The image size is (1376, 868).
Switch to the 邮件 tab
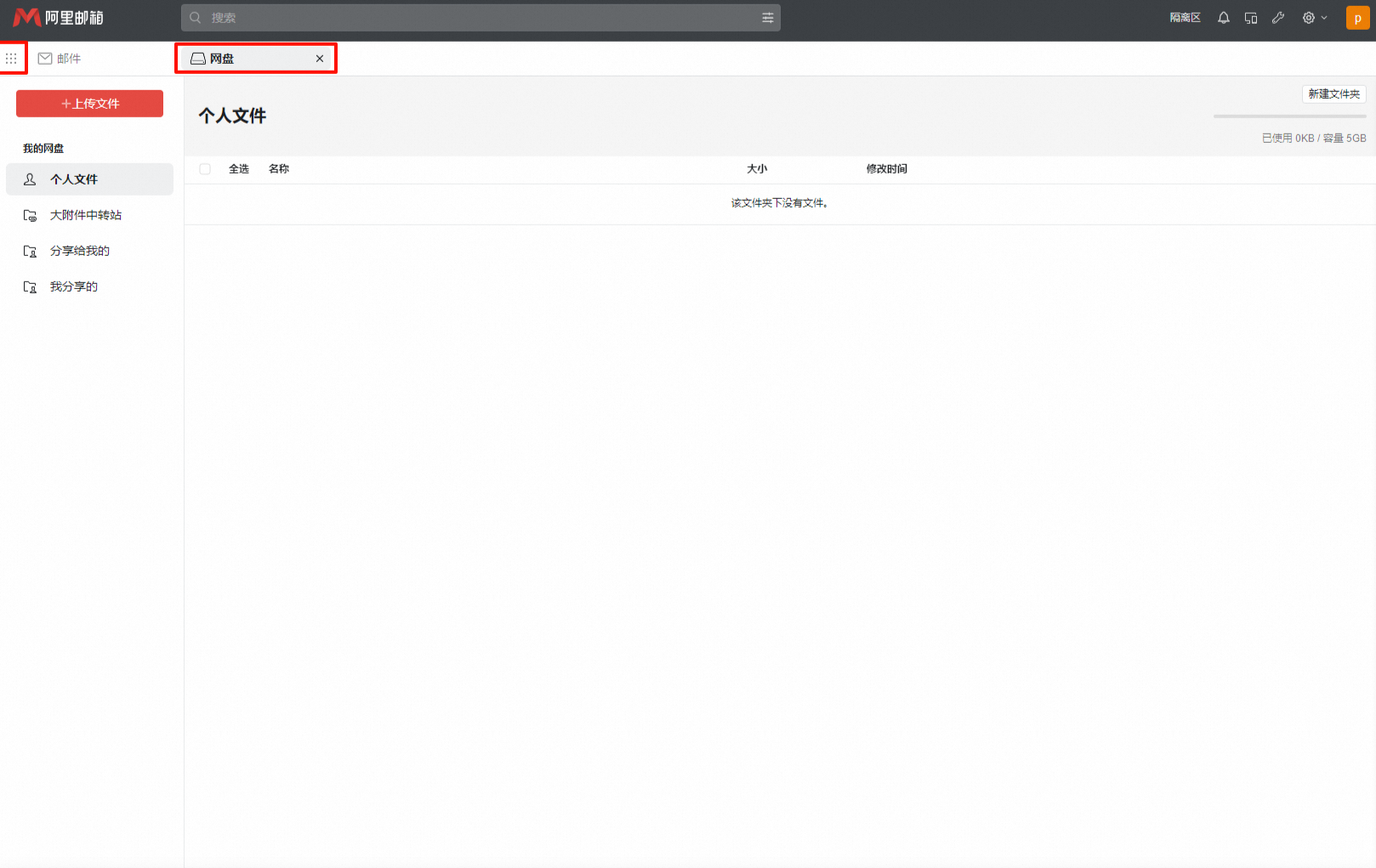tap(60, 59)
